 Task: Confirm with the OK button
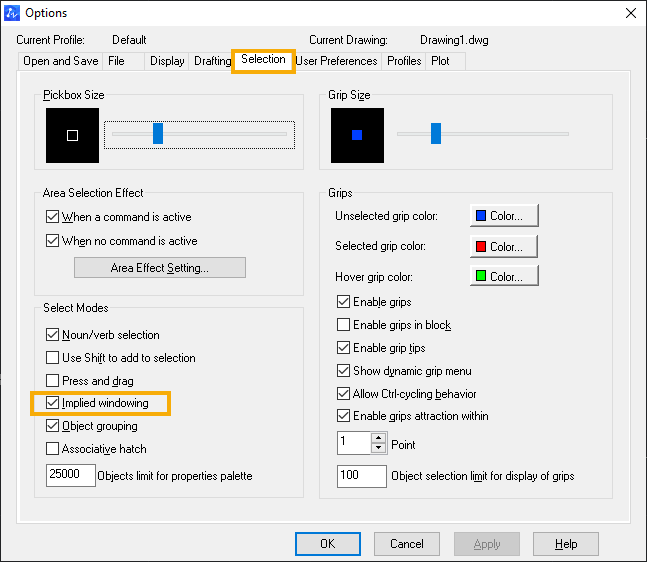(x=328, y=544)
